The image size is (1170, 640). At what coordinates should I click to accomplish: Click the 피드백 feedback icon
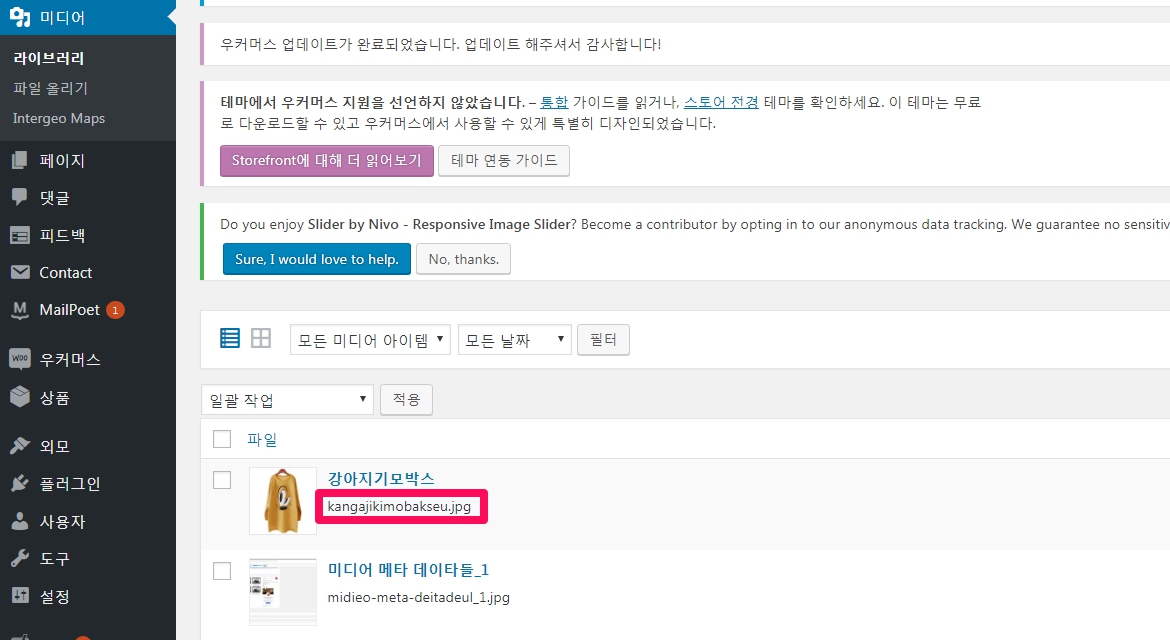pos(20,236)
